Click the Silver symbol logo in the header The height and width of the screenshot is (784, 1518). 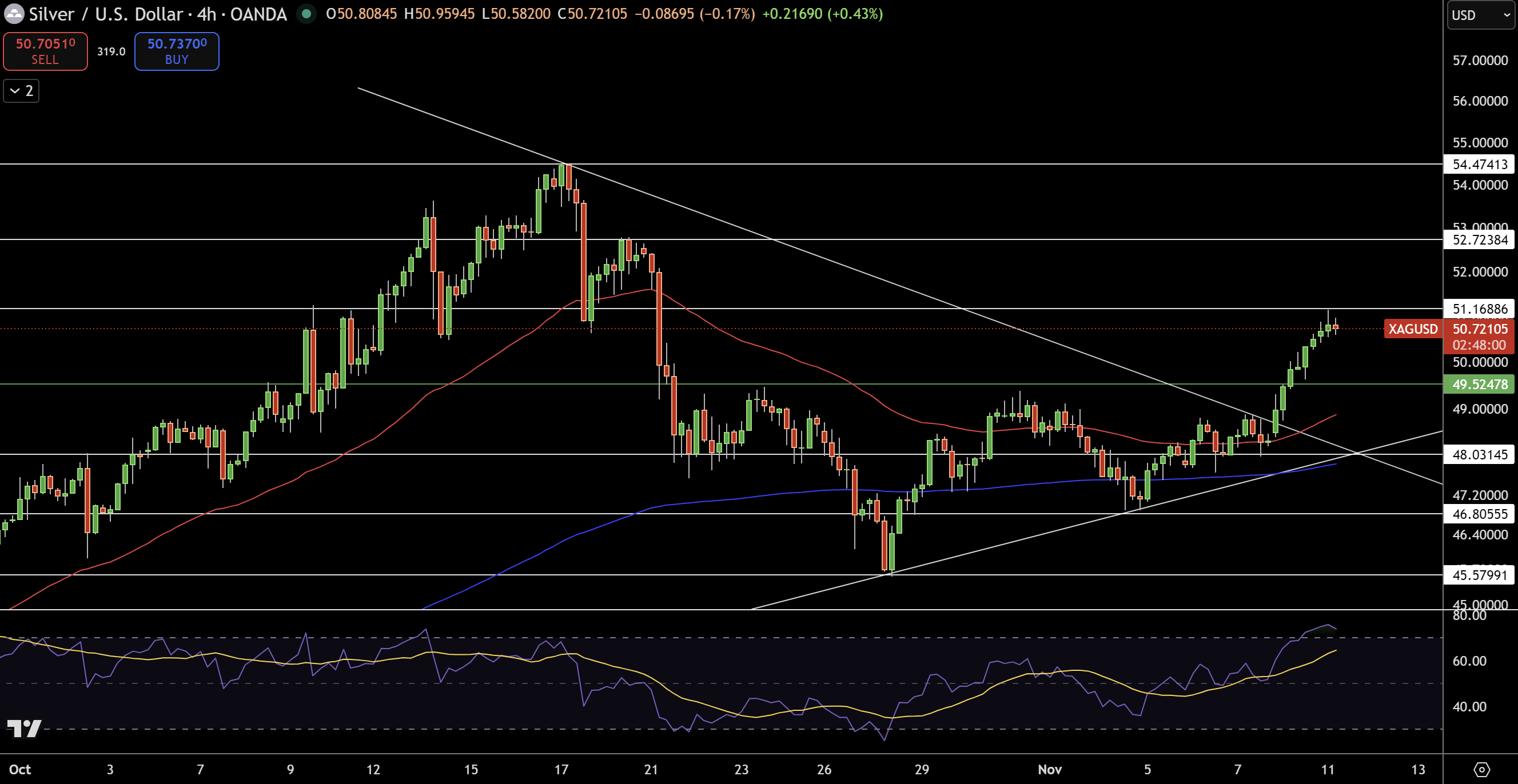tap(14, 14)
